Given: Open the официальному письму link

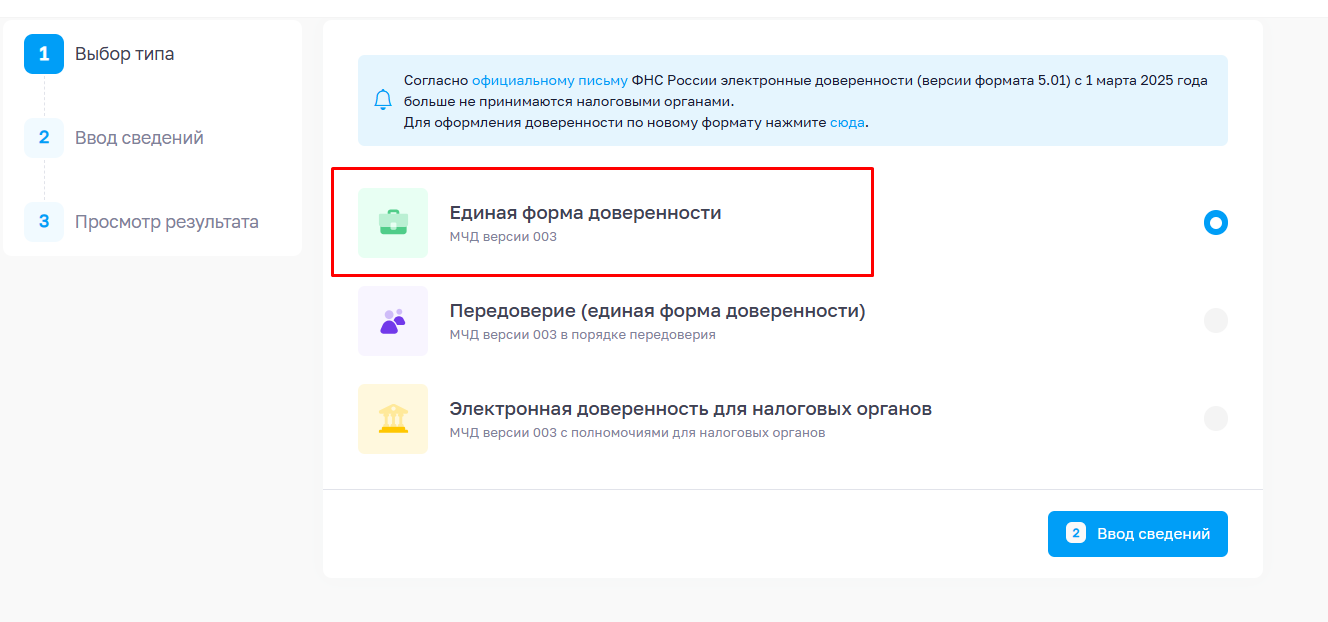Looking at the screenshot, I should pos(549,80).
